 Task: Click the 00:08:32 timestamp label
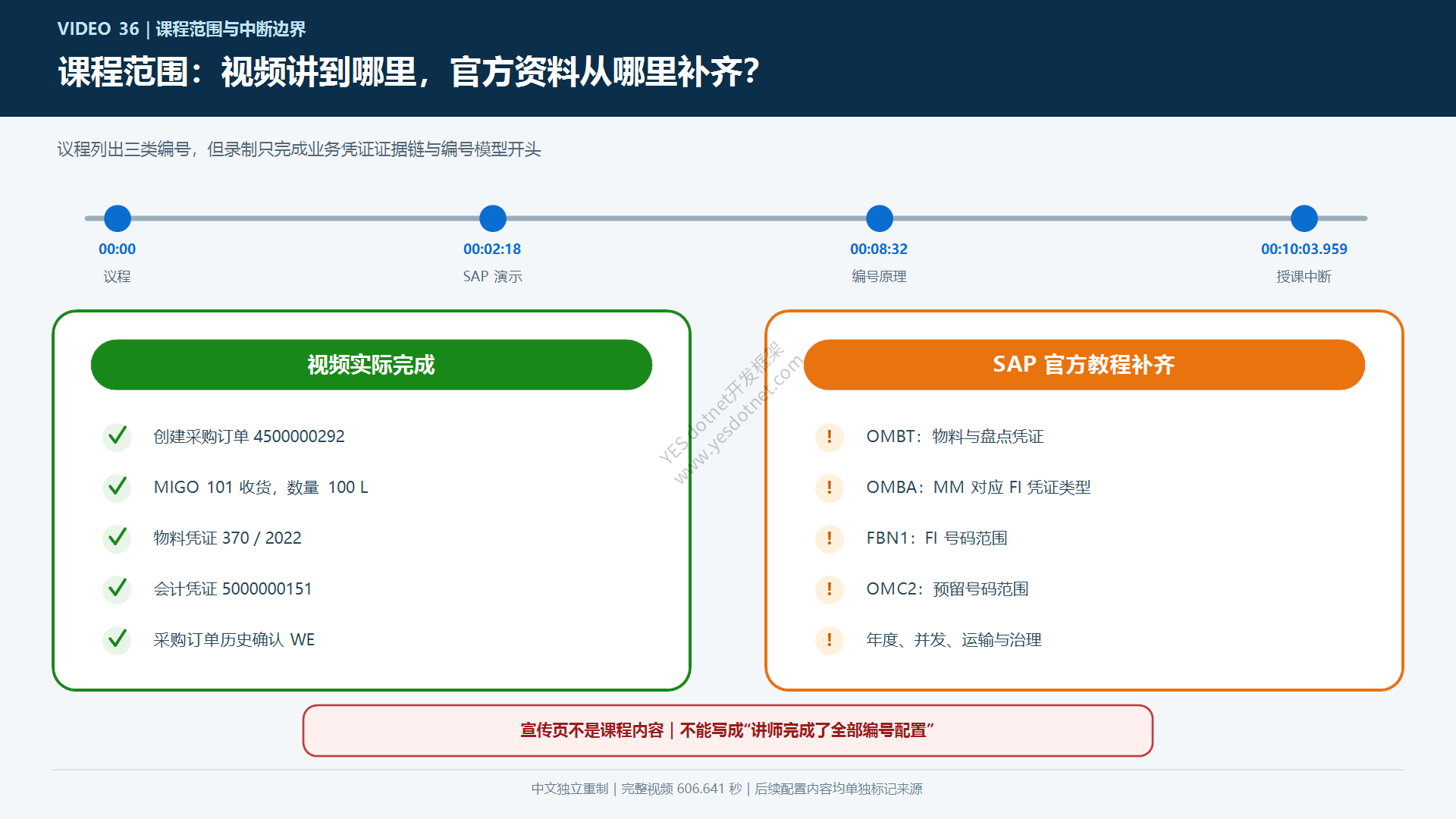[879, 249]
